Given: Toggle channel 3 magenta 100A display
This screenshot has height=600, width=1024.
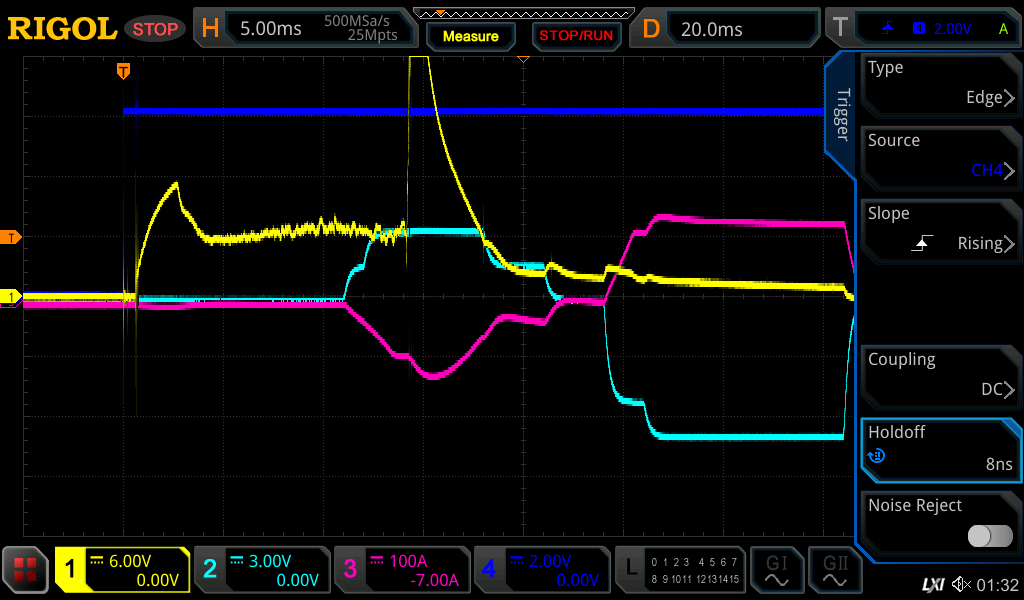Looking at the screenshot, I should tap(401, 571).
